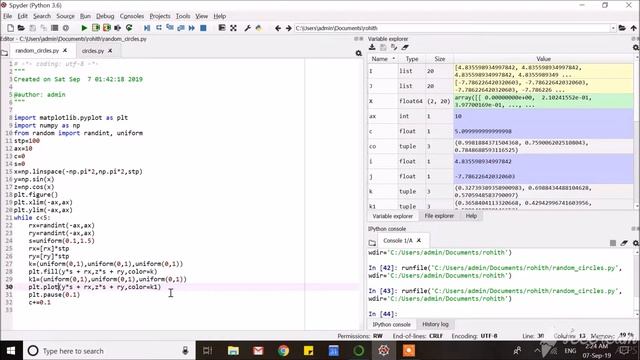The height and width of the screenshot is (360, 640).
Task: Browse console tabs folder icon
Action: [x=372, y=243]
